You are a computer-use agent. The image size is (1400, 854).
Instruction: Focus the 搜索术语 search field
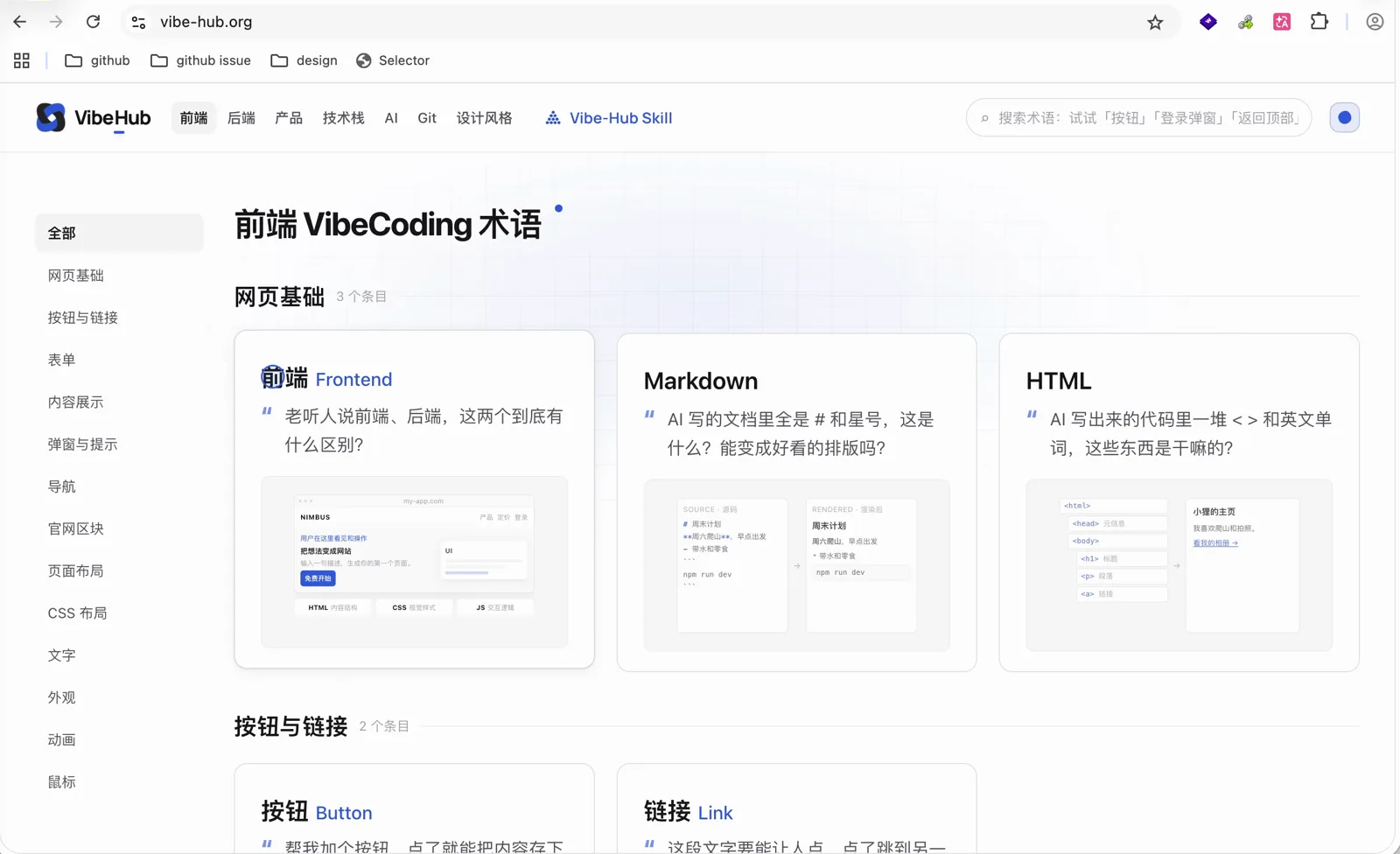click(x=1138, y=117)
